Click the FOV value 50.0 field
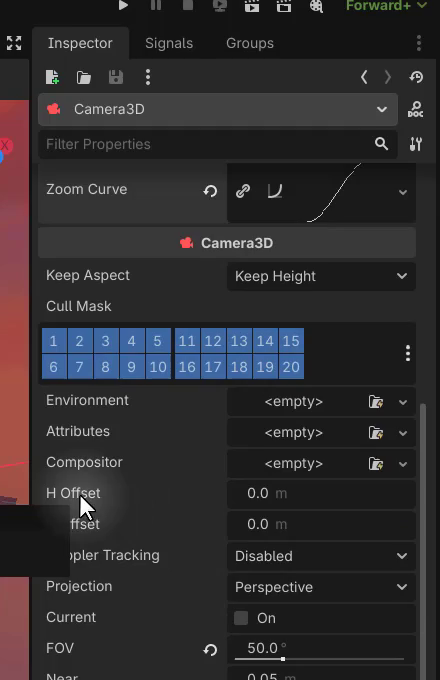This screenshot has height=680, width=440. pos(321,648)
